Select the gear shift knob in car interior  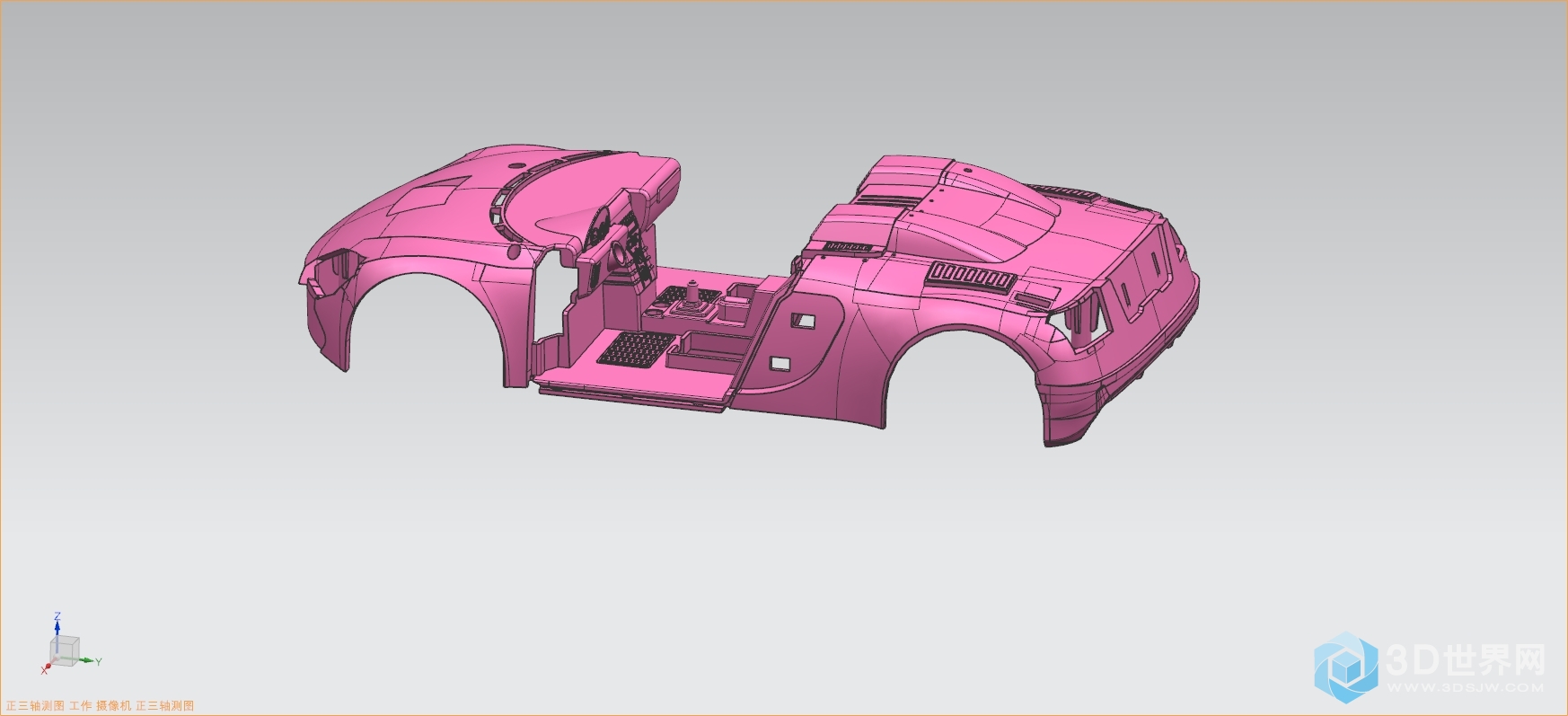[692, 291]
